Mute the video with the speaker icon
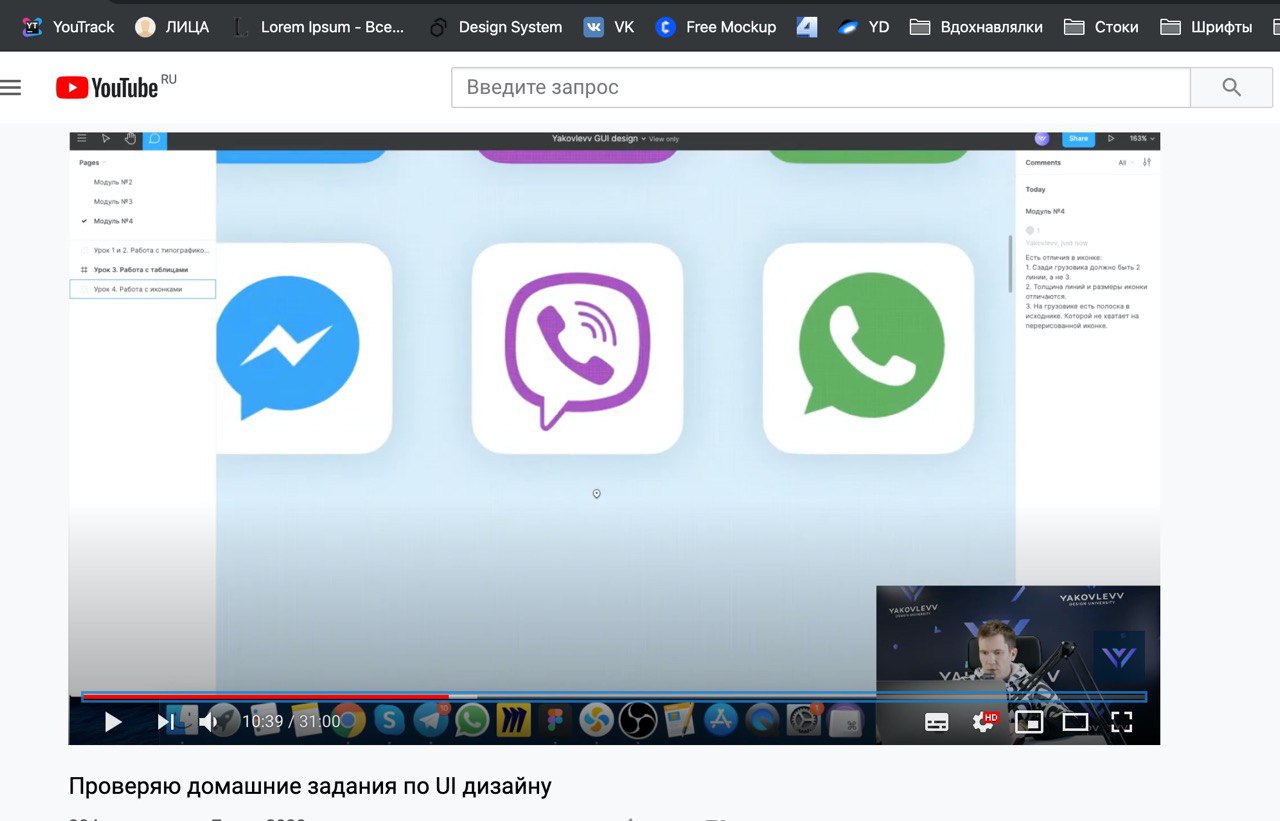The height and width of the screenshot is (821, 1280). (208, 722)
